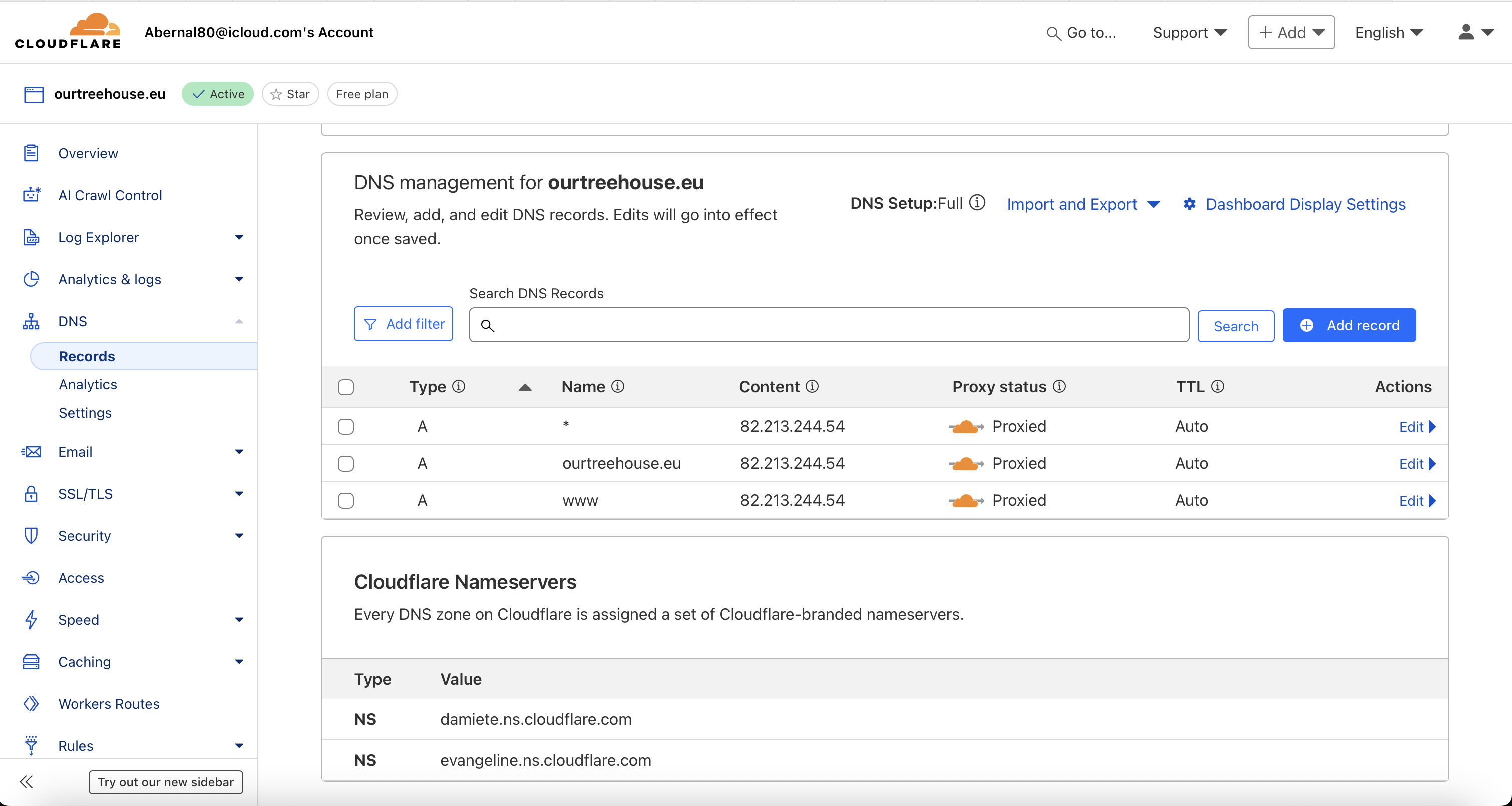Image resolution: width=1512 pixels, height=806 pixels.
Task: Collapse the sidebar with the double-chevron icon
Action: coord(27,782)
